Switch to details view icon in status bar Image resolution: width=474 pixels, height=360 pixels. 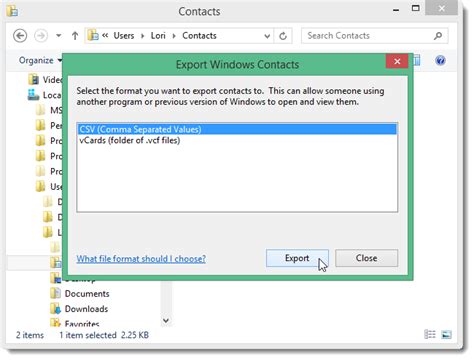430,334
